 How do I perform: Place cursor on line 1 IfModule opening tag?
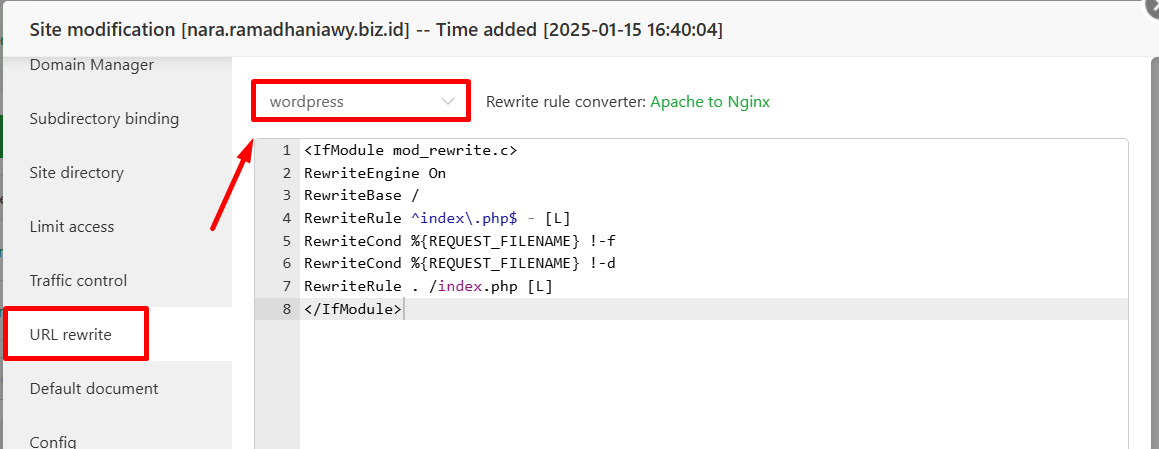(x=410, y=150)
